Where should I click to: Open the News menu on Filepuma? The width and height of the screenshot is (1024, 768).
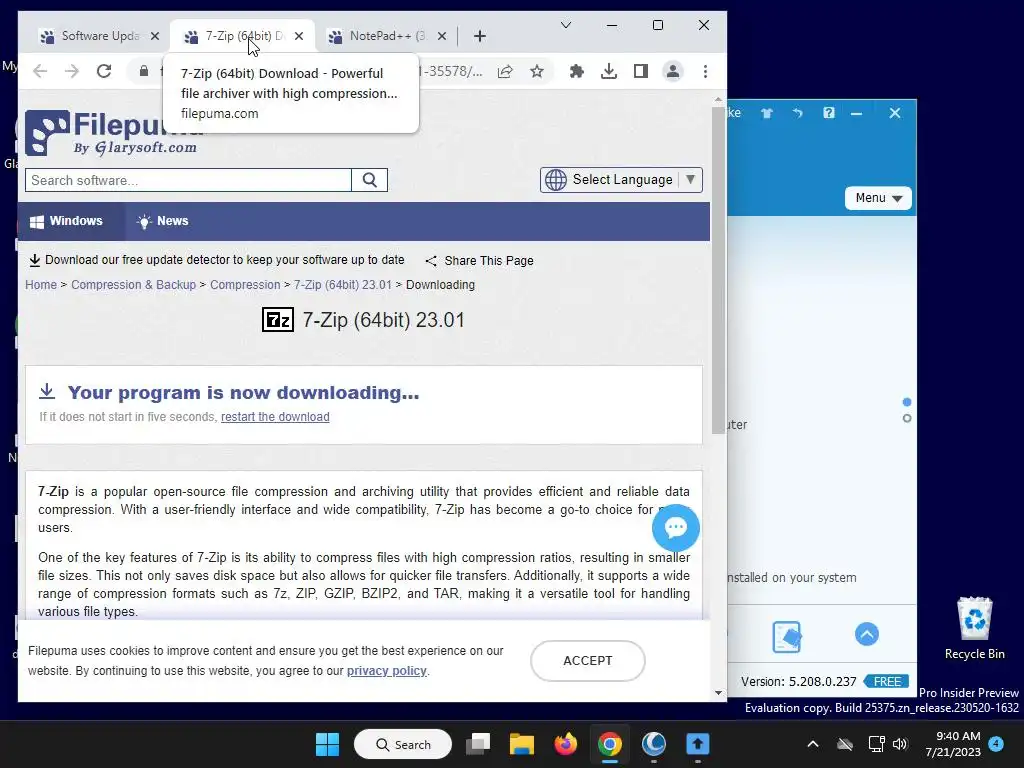[163, 221]
